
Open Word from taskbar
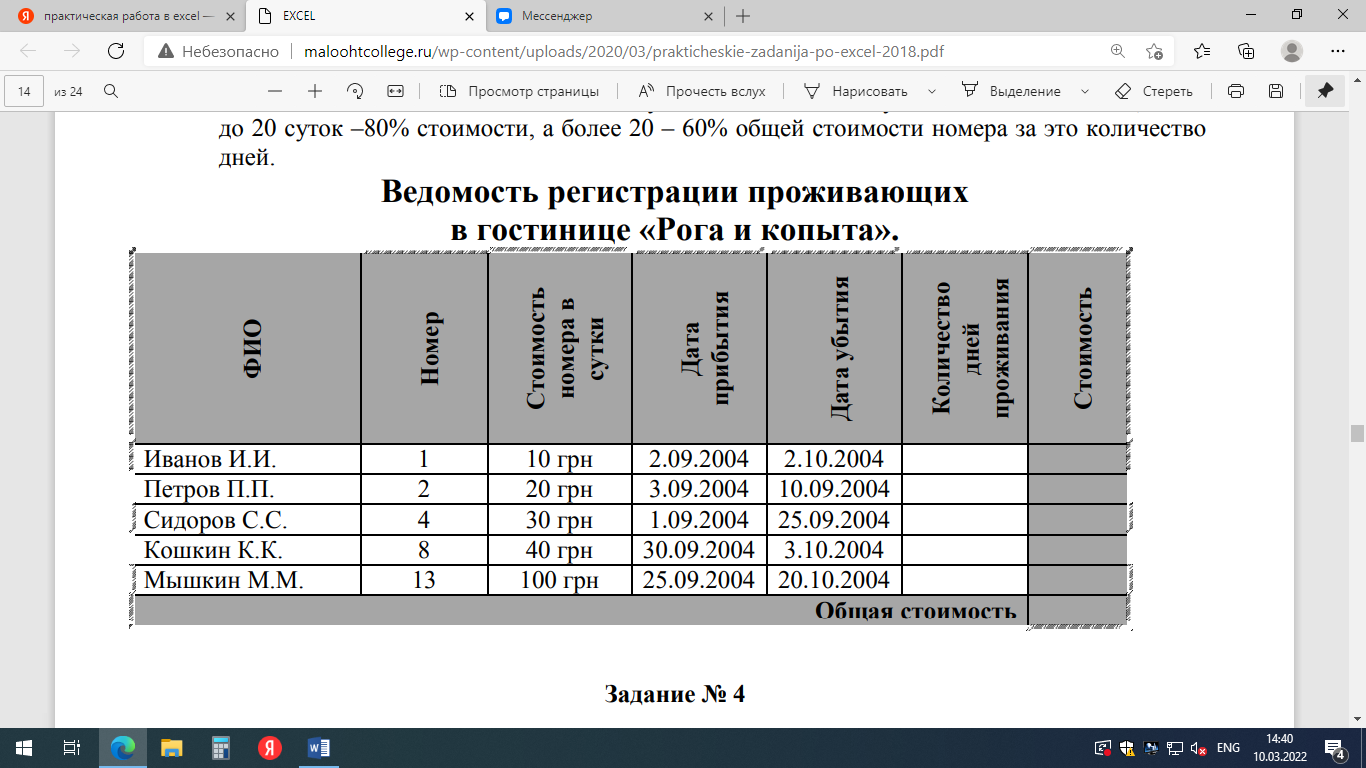click(319, 747)
